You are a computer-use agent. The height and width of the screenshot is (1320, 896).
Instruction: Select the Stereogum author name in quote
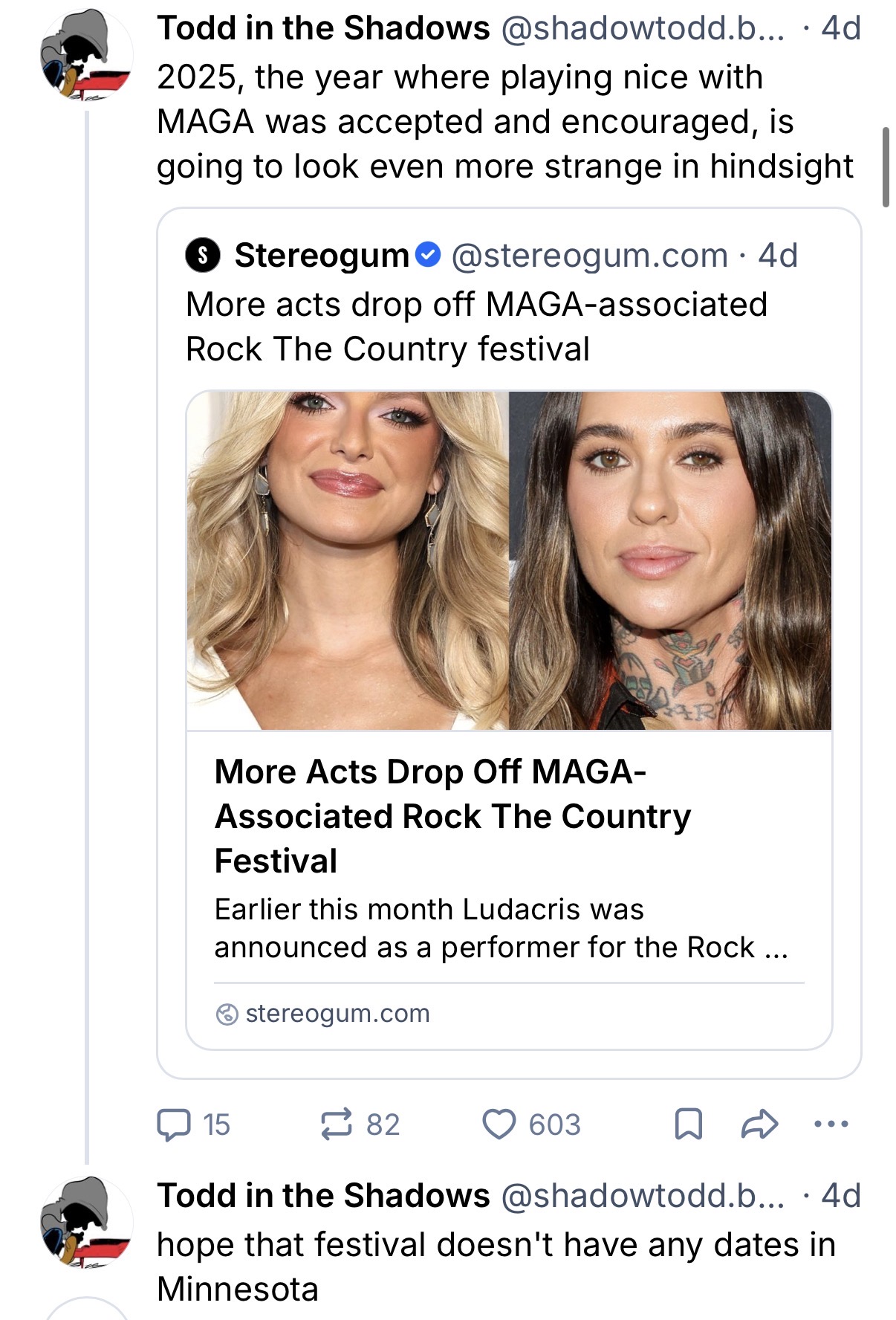pyautogui.click(x=322, y=255)
